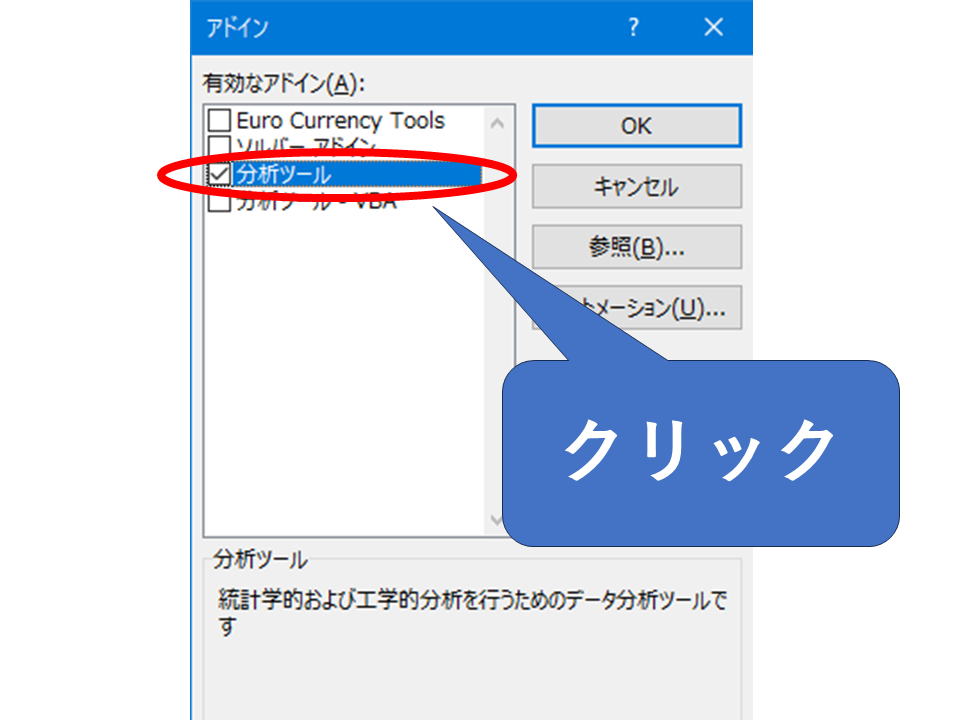Click the ? help icon in title bar

[633, 28]
